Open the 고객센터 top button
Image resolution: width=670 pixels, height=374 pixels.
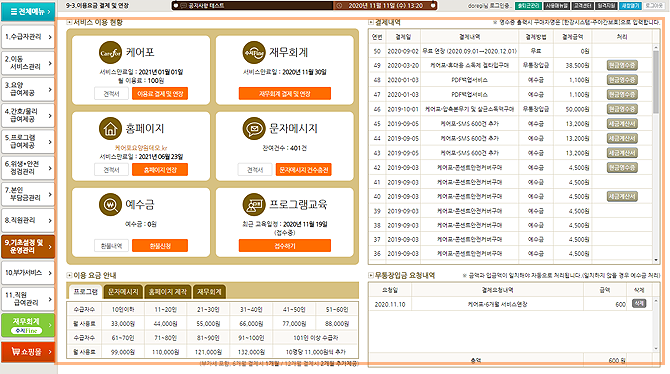(582, 6)
